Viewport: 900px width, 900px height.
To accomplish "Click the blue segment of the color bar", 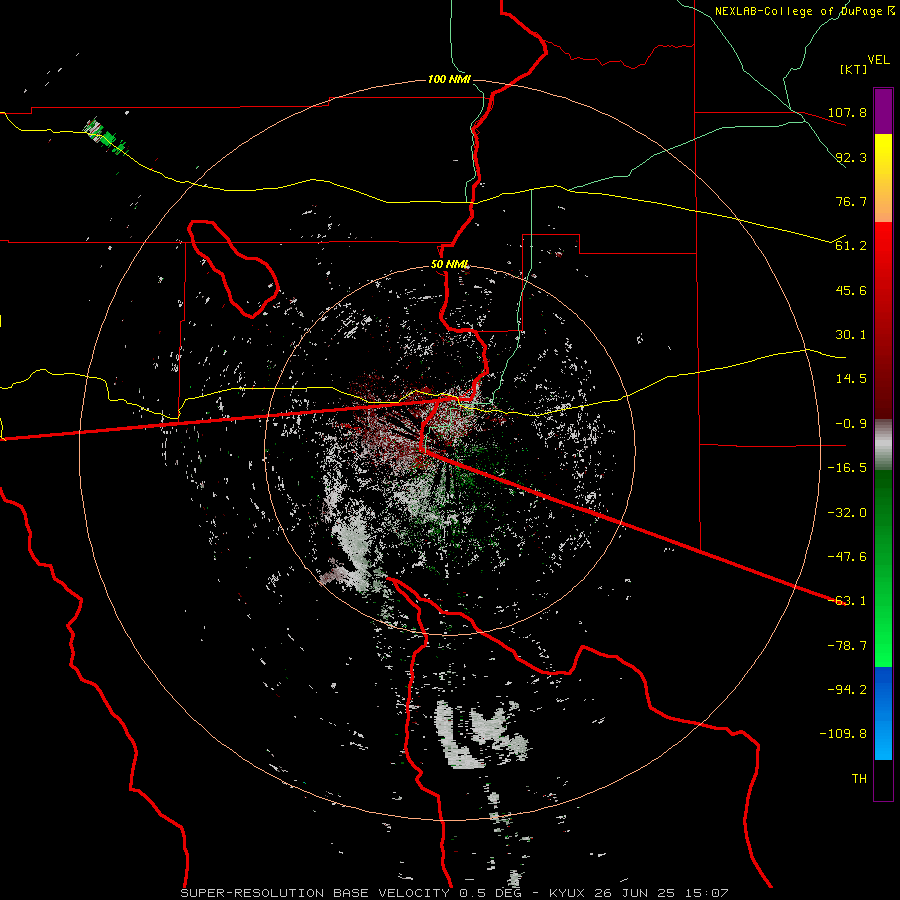I will click(883, 713).
